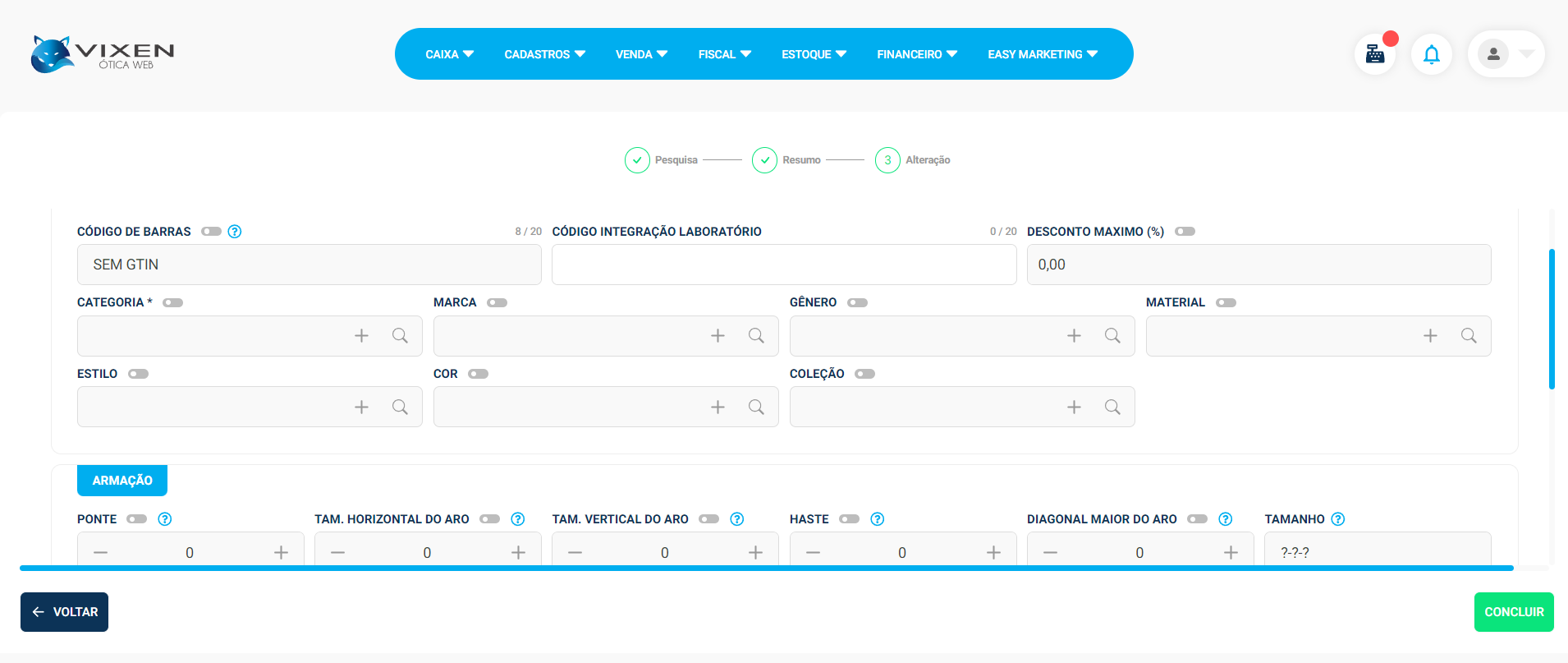Open the FINANCEIRO dropdown menu
1568x663 pixels.
916,54
